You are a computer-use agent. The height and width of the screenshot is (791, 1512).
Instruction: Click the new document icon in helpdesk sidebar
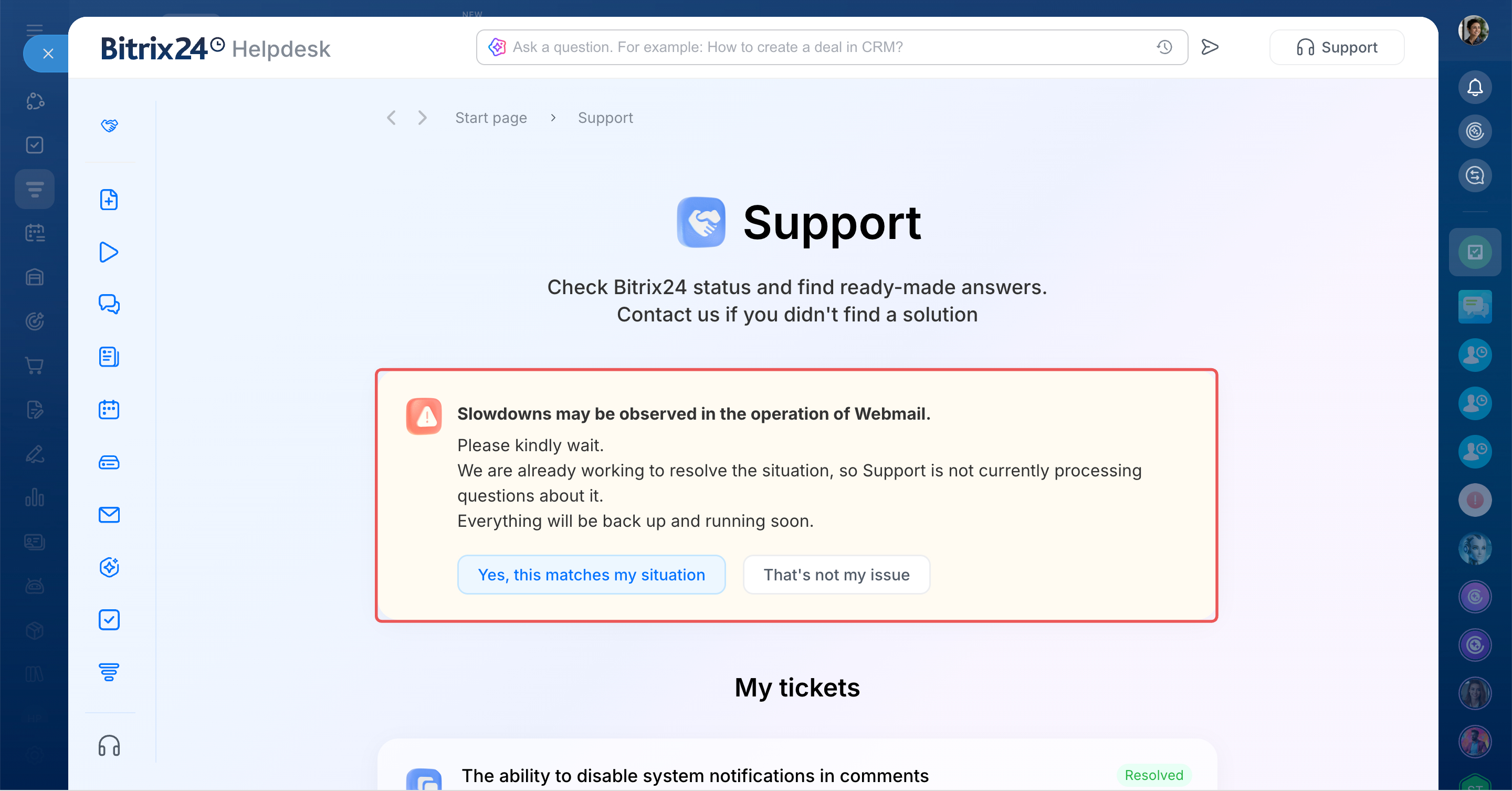coord(109,200)
